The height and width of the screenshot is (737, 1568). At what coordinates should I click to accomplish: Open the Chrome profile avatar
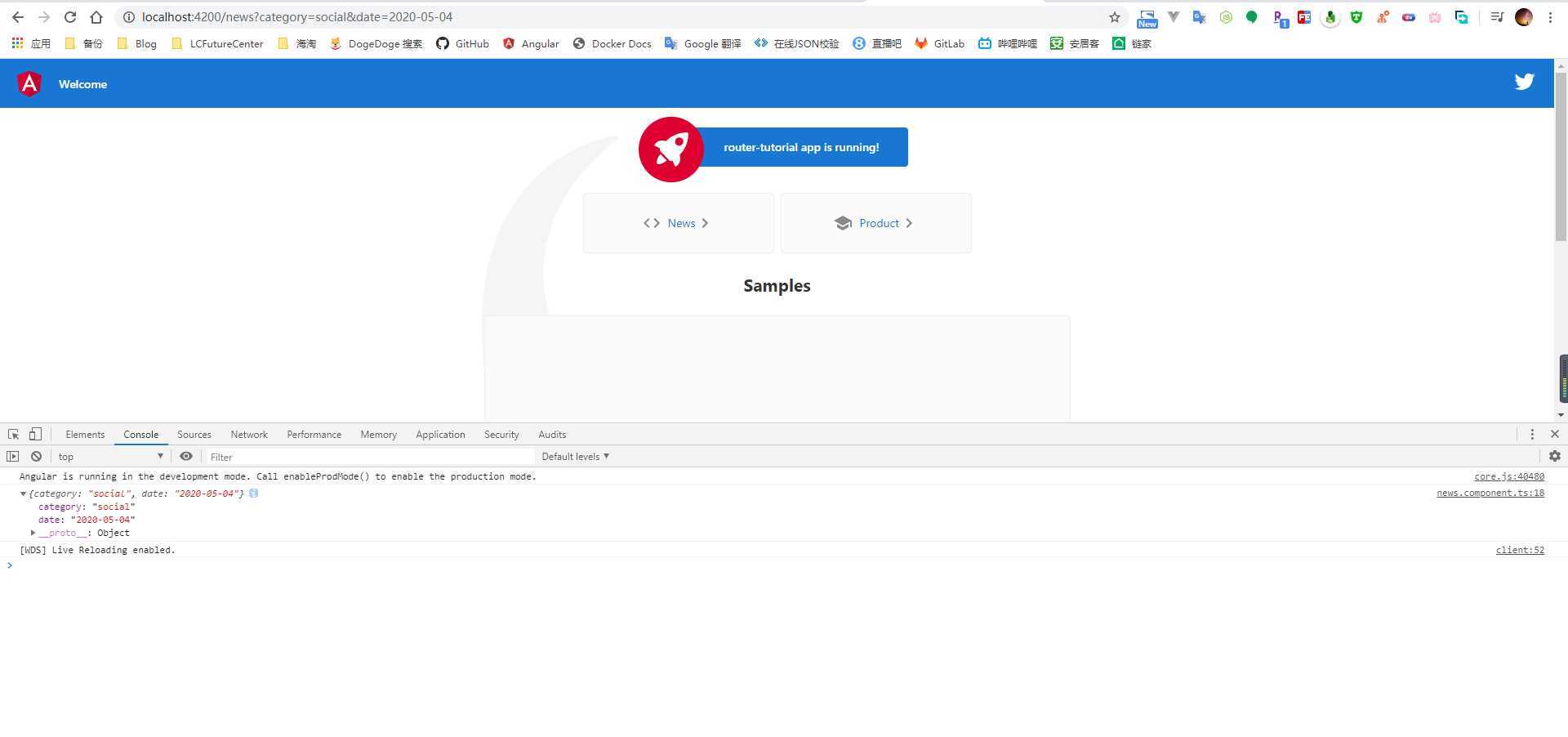pyautogui.click(x=1524, y=17)
